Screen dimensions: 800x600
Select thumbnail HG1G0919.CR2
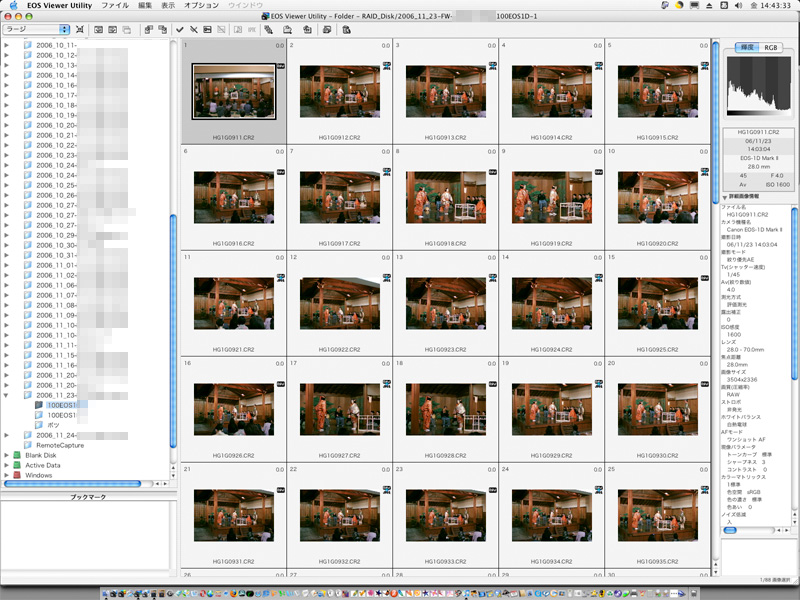552,197
